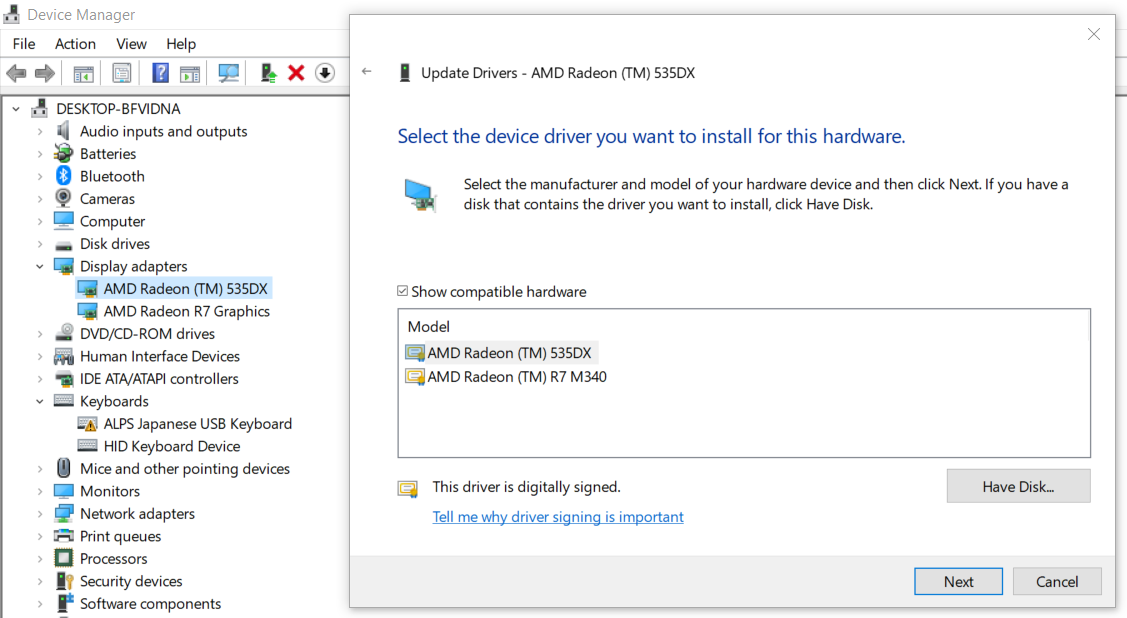Click the Print queues printer icon

(64, 536)
